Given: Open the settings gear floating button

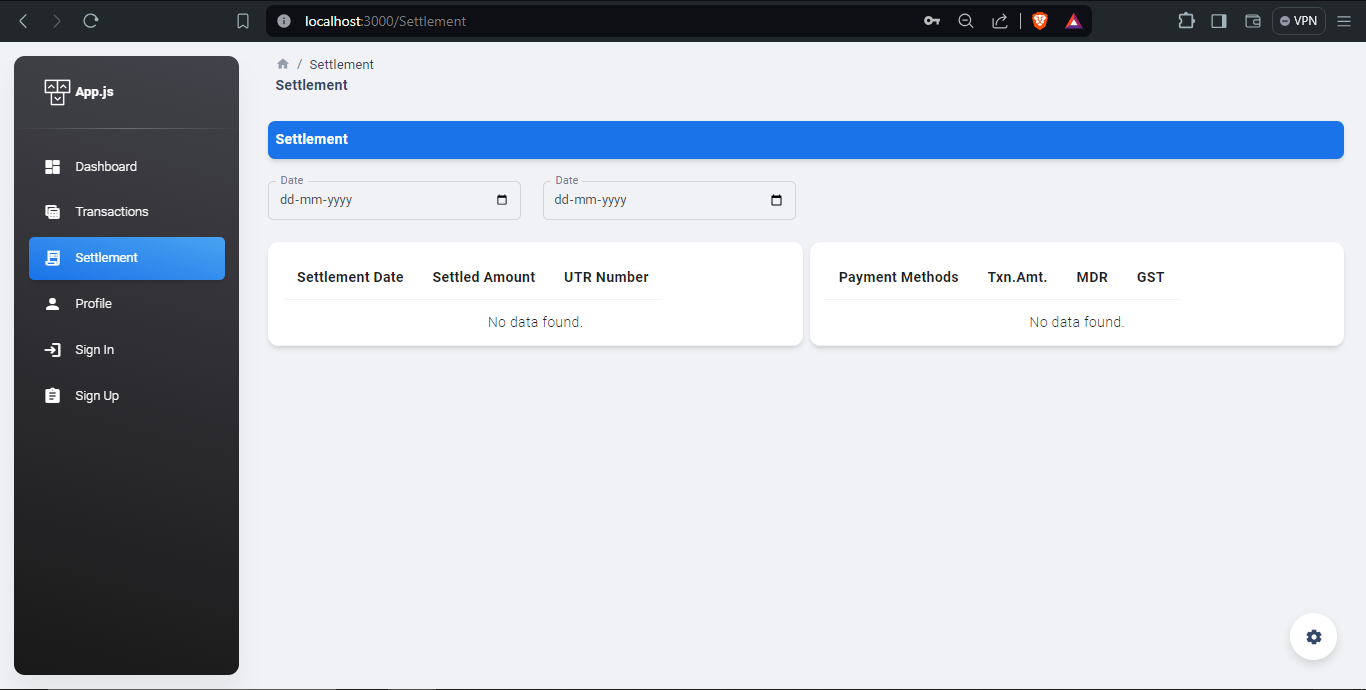Looking at the screenshot, I should (1314, 637).
